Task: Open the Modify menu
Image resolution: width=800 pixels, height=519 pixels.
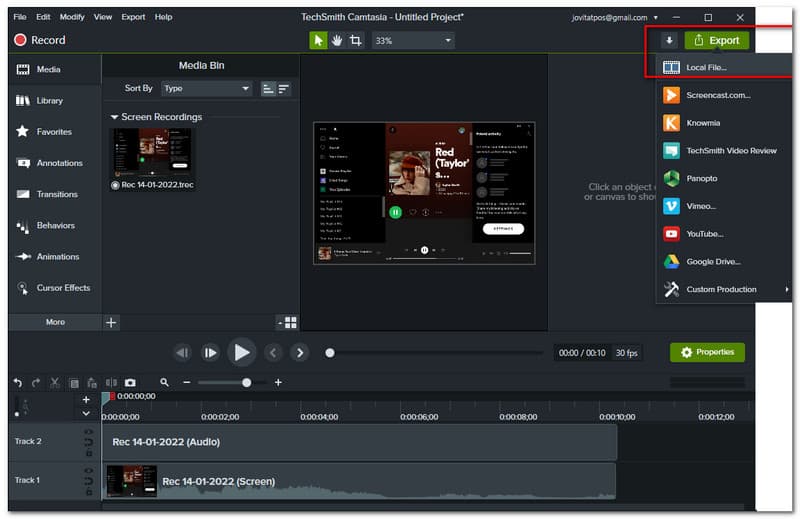Action: point(71,17)
